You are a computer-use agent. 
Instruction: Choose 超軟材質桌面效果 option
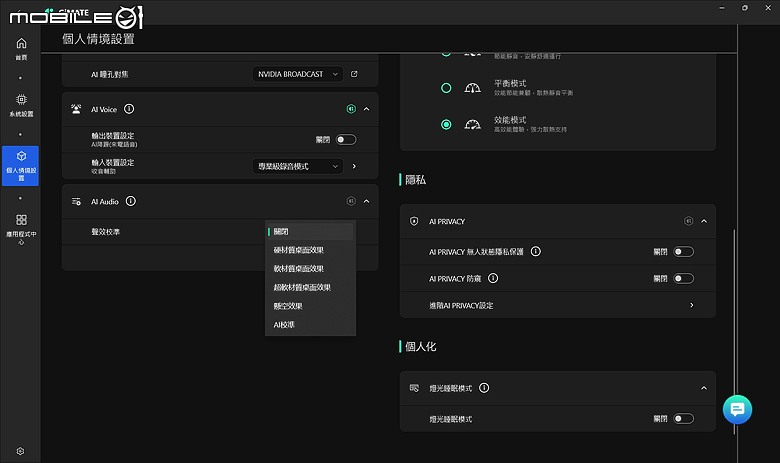click(x=310, y=287)
